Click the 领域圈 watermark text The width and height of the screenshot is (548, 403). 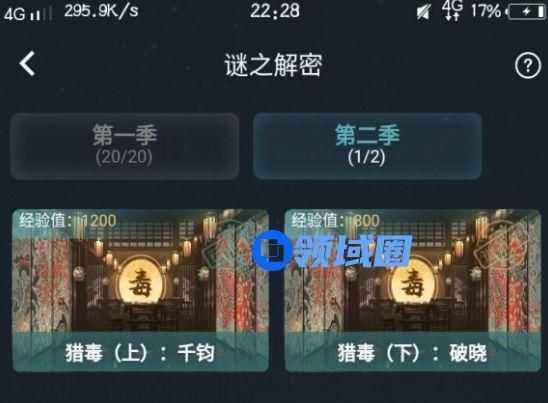click(x=352, y=251)
